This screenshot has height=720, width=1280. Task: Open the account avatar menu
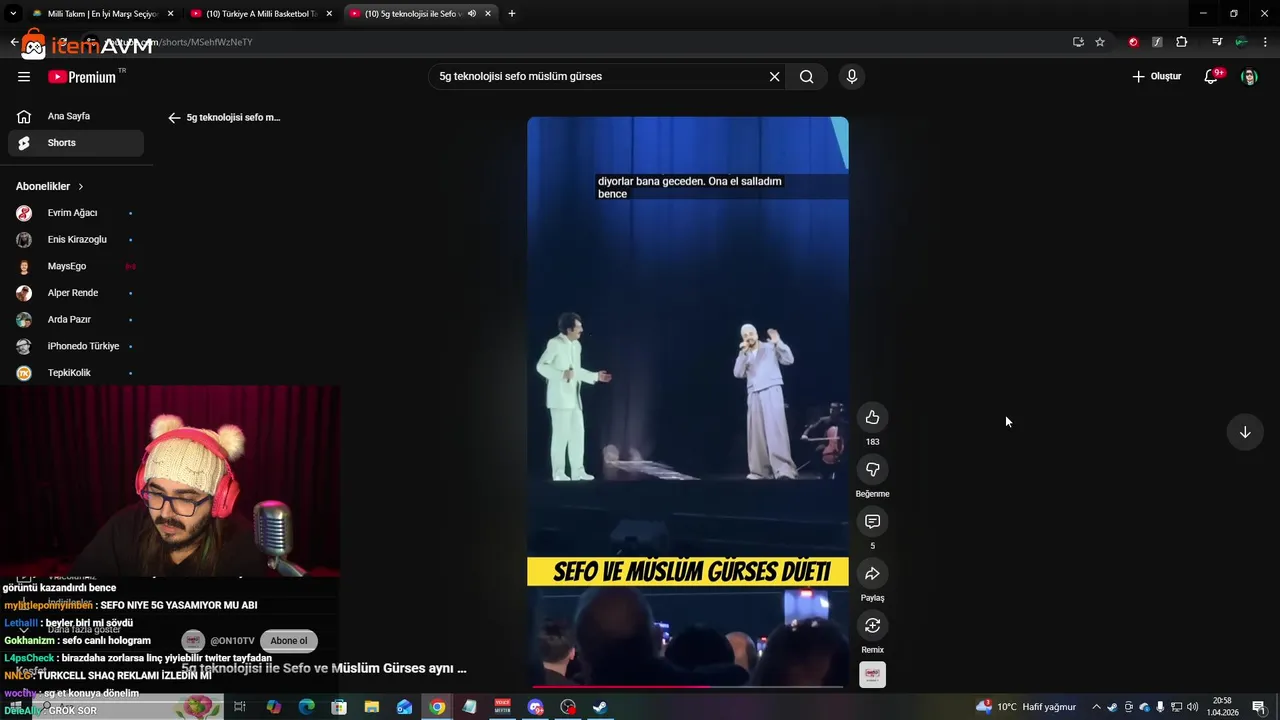coord(1249,77)
